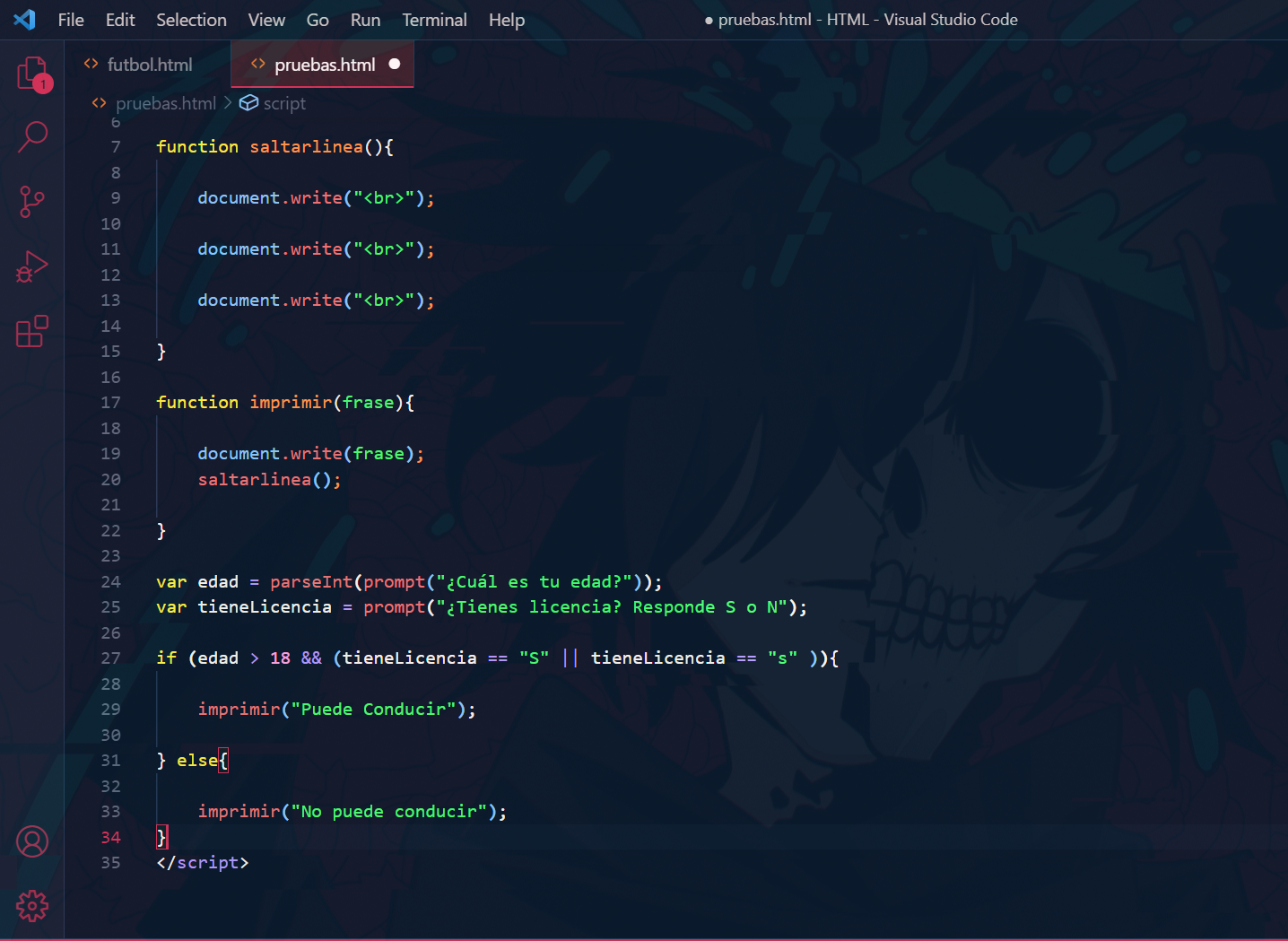Select the pruebas.html editor tab
This screenshot has width=1288, height=941.
click(323, 64)
